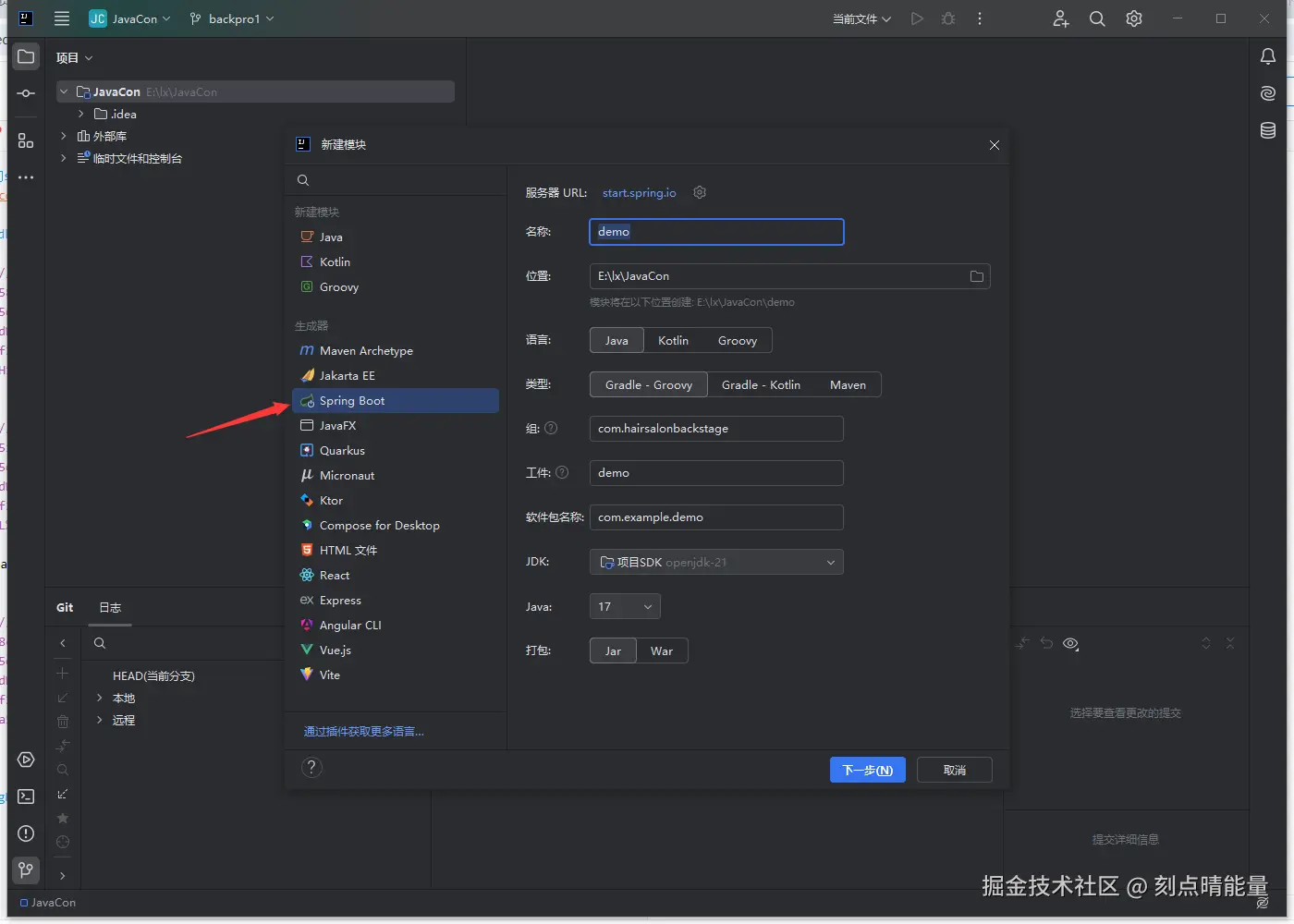Click the group field com.hairsalonbackstage

pos(716,428)
